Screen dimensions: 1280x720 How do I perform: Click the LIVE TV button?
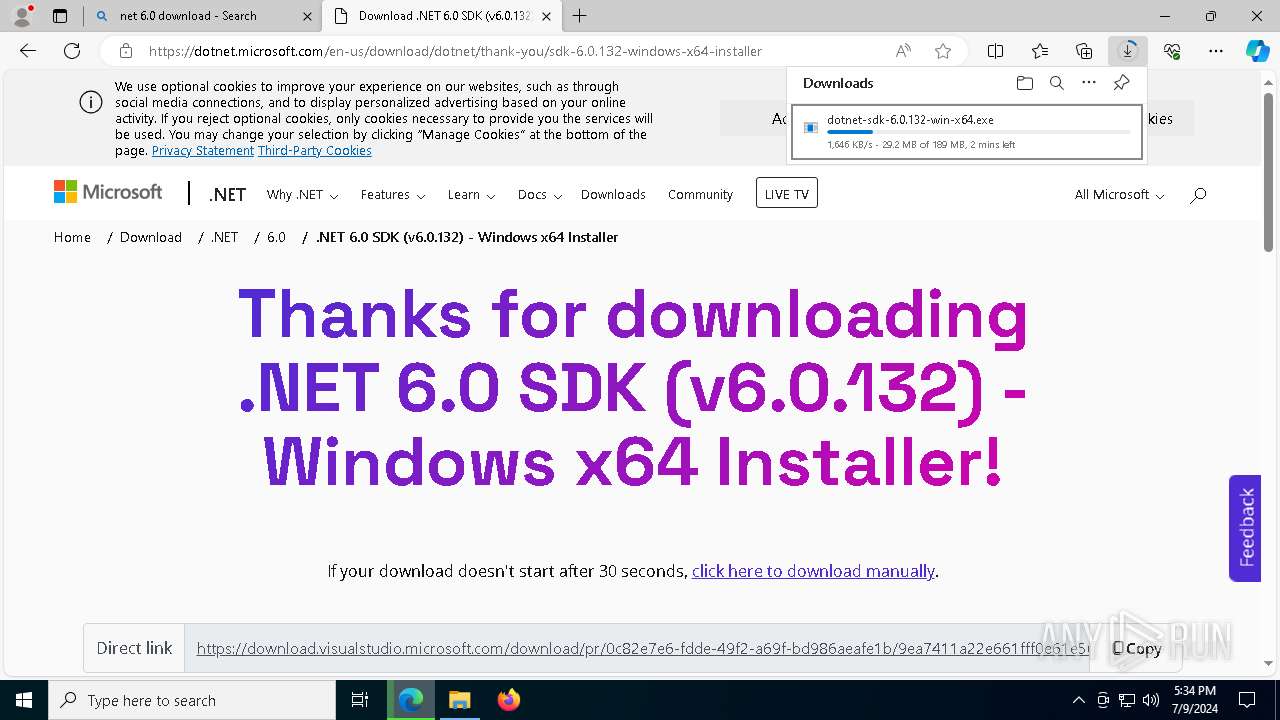coord(787,194)
